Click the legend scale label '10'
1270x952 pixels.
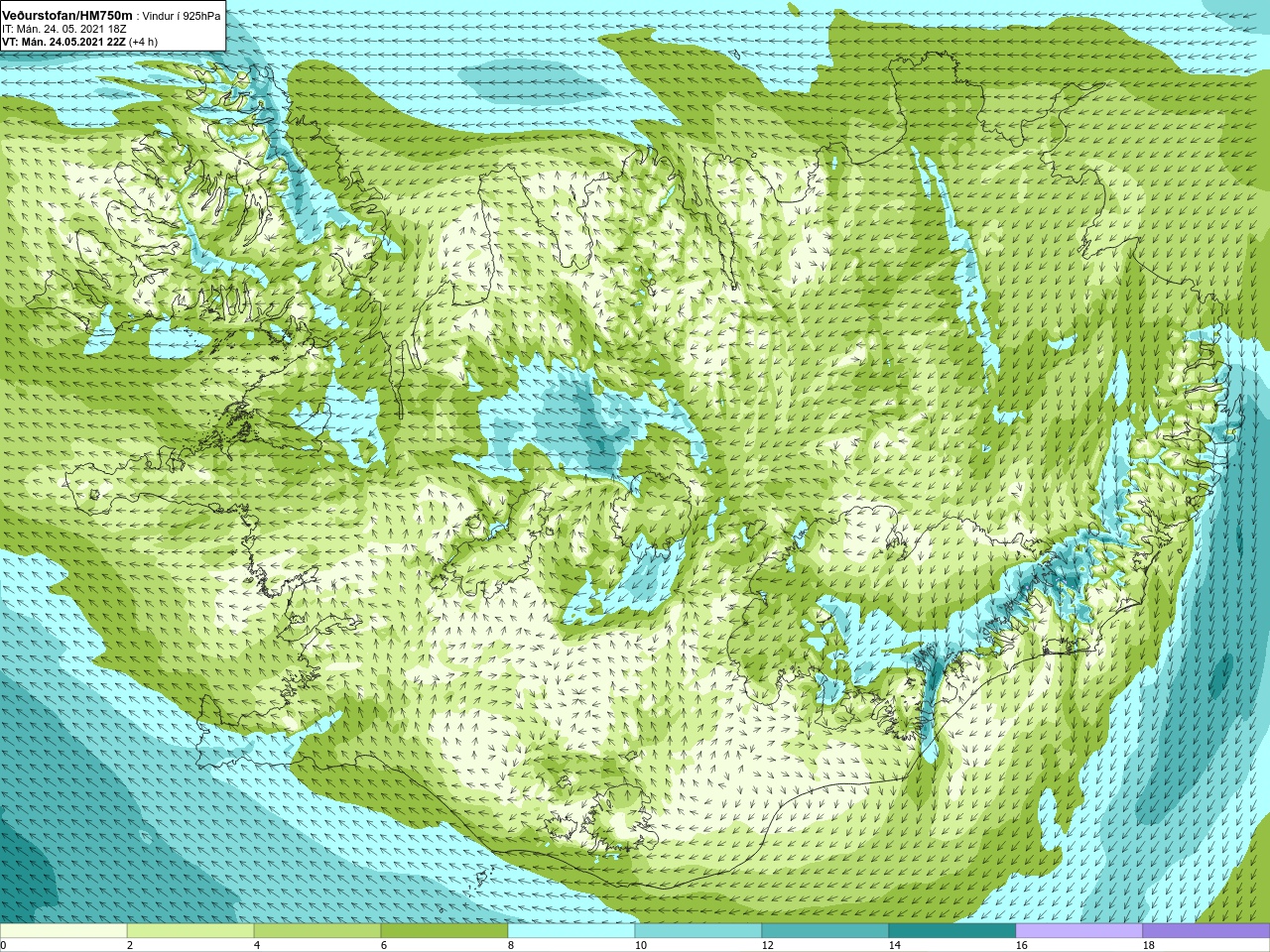[640, 945]
